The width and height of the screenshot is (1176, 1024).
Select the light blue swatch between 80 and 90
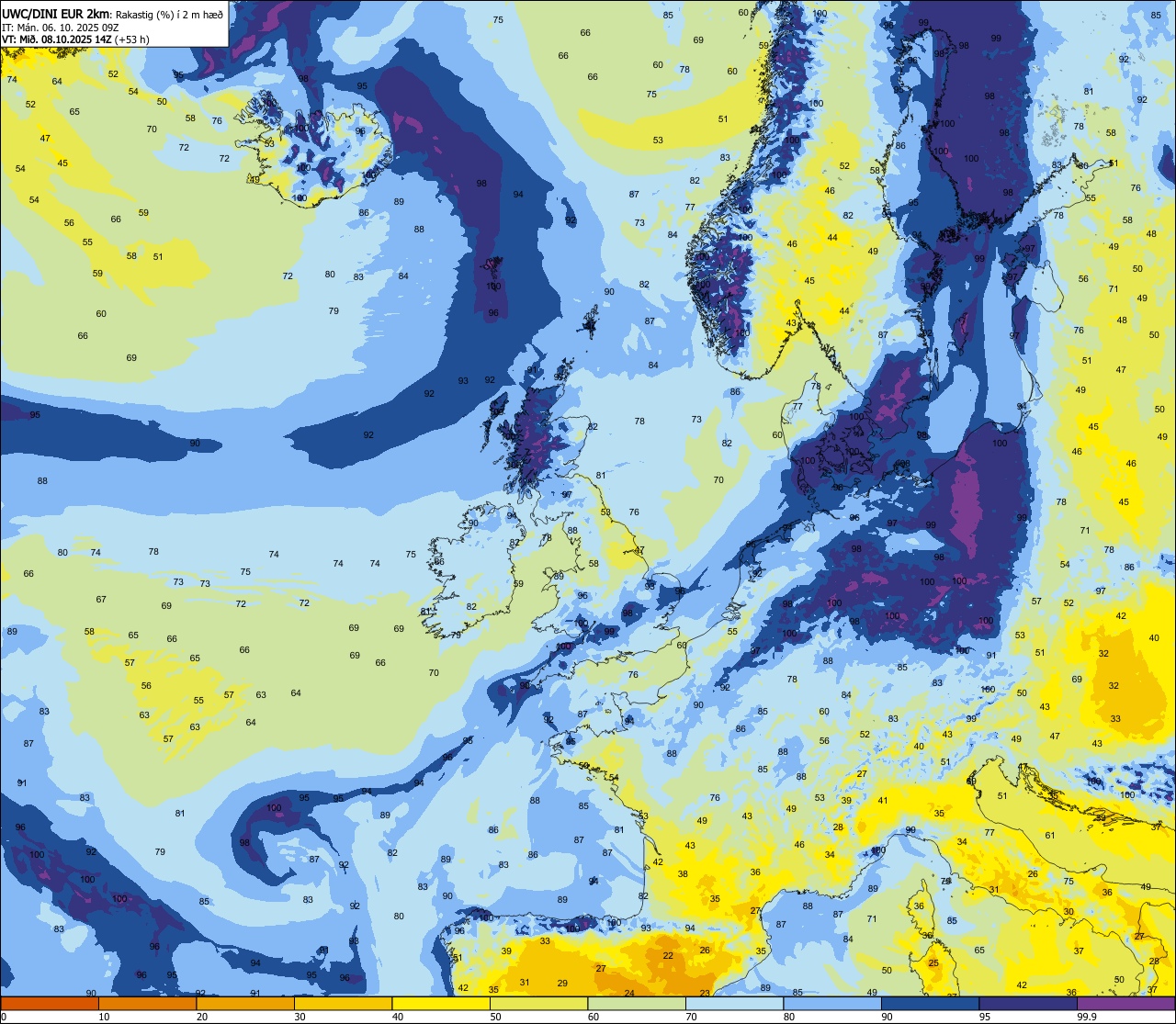pyautogui.click(x=832, y=1004)
